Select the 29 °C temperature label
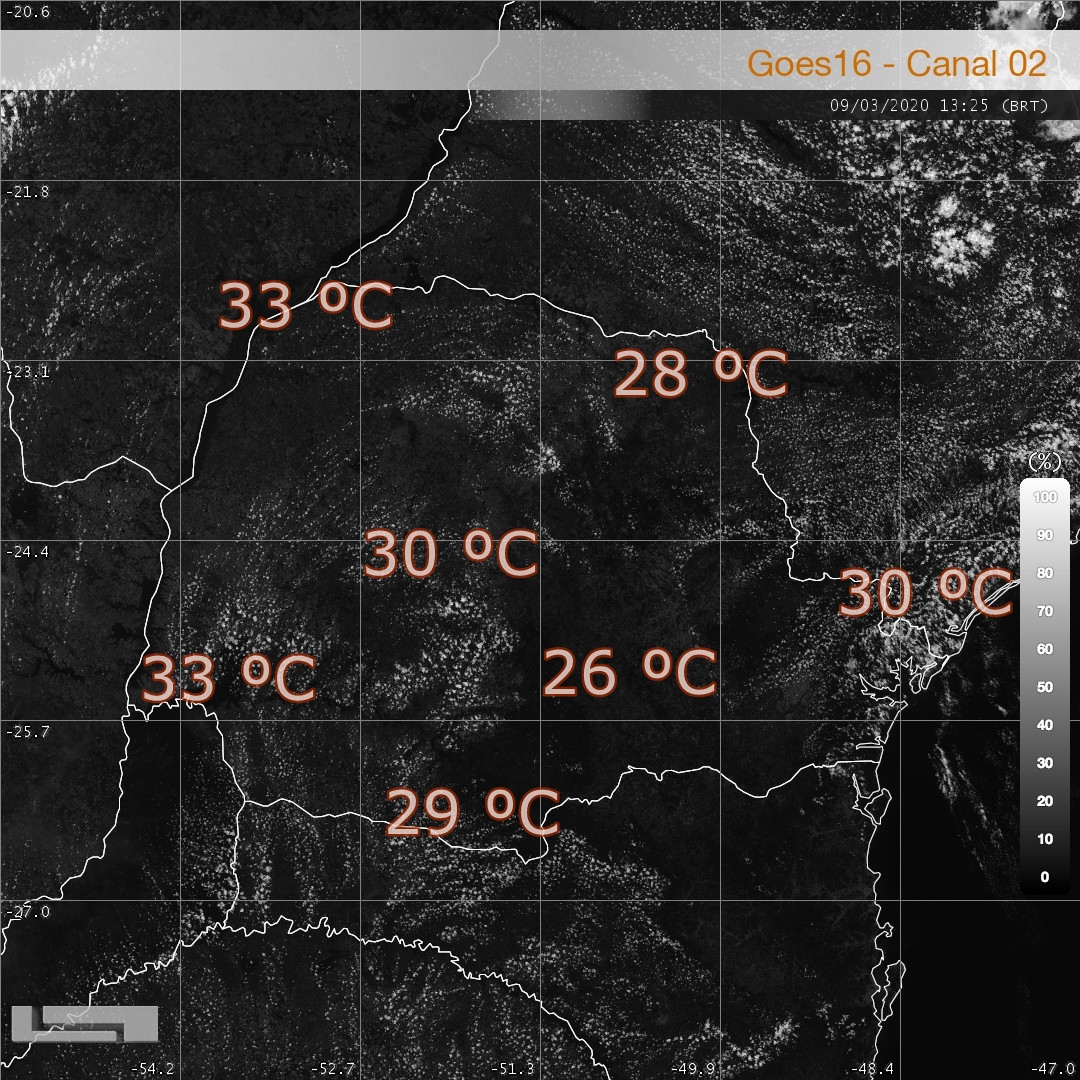This screenshot has height=1080, width=1080. [x=472, y=813]
